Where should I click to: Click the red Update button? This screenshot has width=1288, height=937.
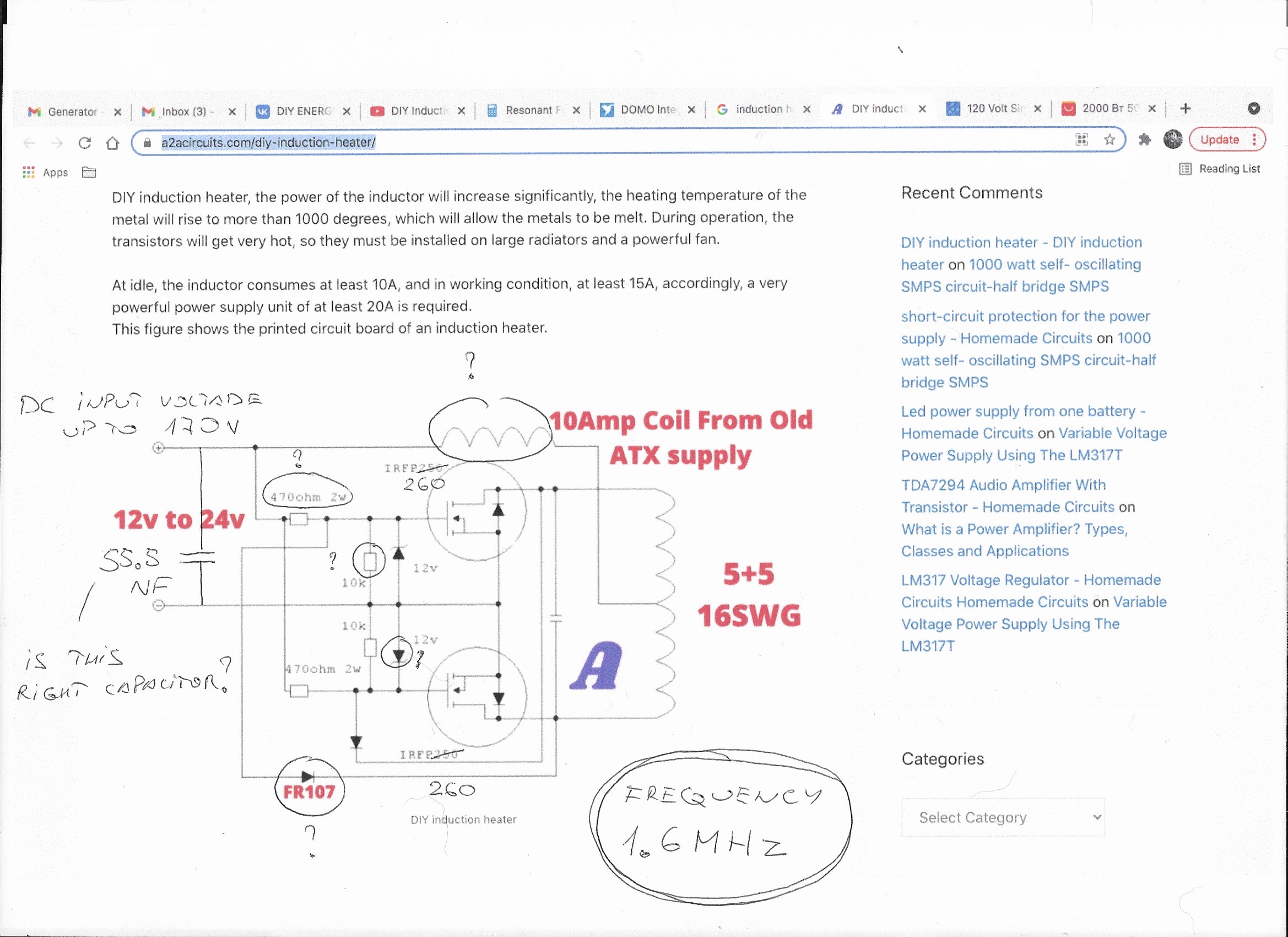[1219, 139]
